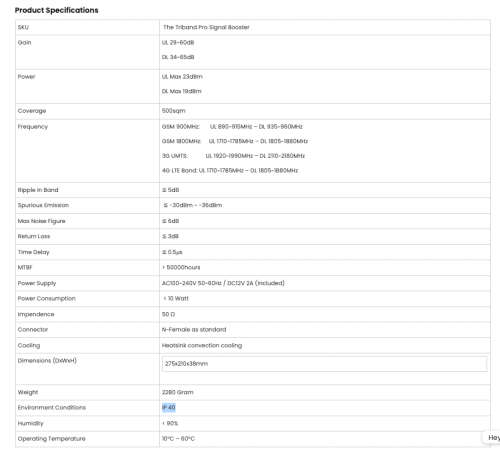Click the highlighted IP 40 value

[x=169, y=407]
